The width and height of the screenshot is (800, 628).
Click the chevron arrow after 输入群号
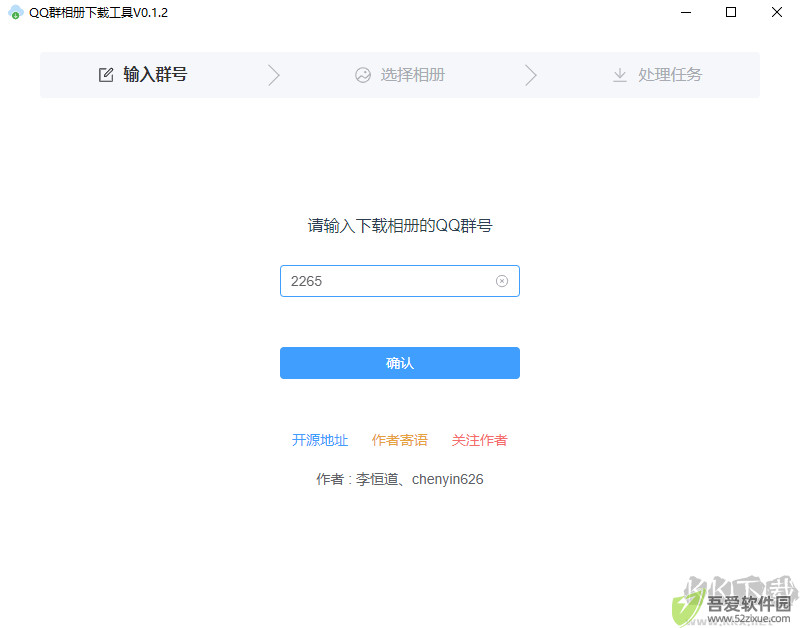pos(274,75)
